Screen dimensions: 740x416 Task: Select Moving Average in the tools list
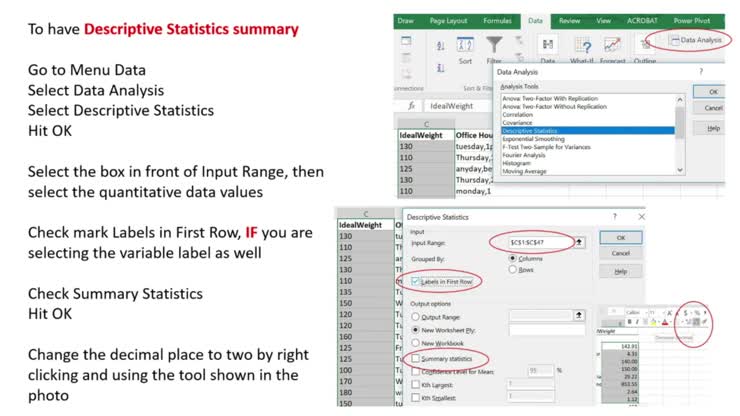tap(524, 171)
